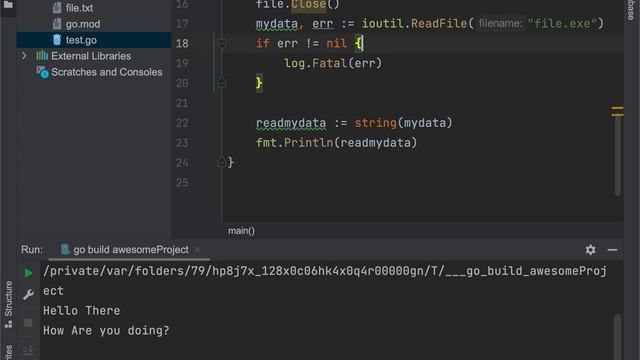Click the mydata variable on line 17
640x360 pixels.
[277, 24]
